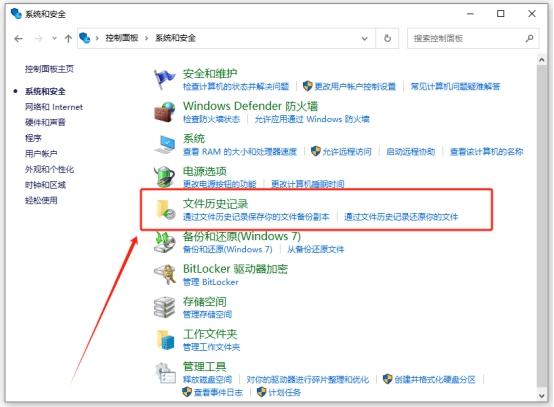554x407 pixels.
Task: Select 网络和 Internet in the sidebar
Action: click(x=54, y=107)
